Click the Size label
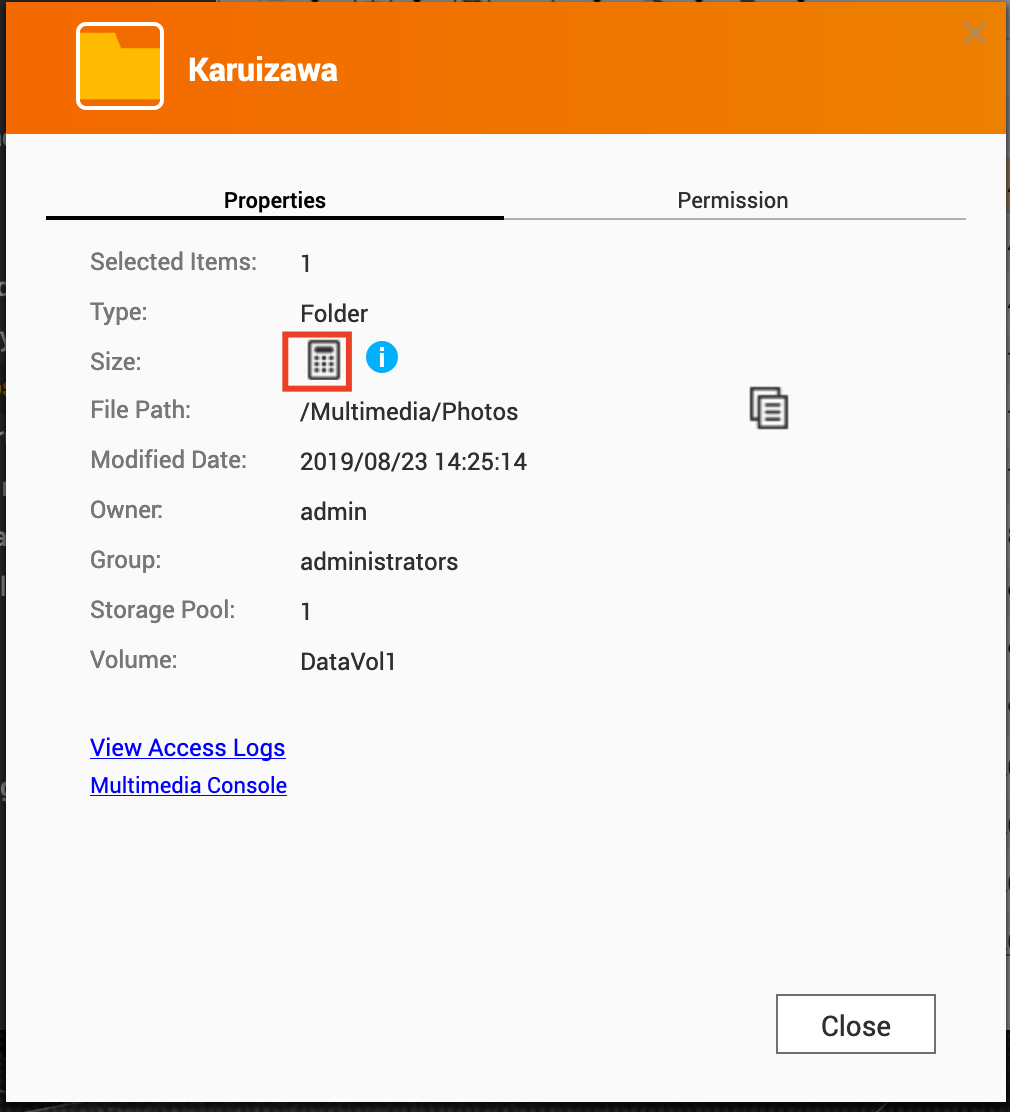 coord(116,362)
